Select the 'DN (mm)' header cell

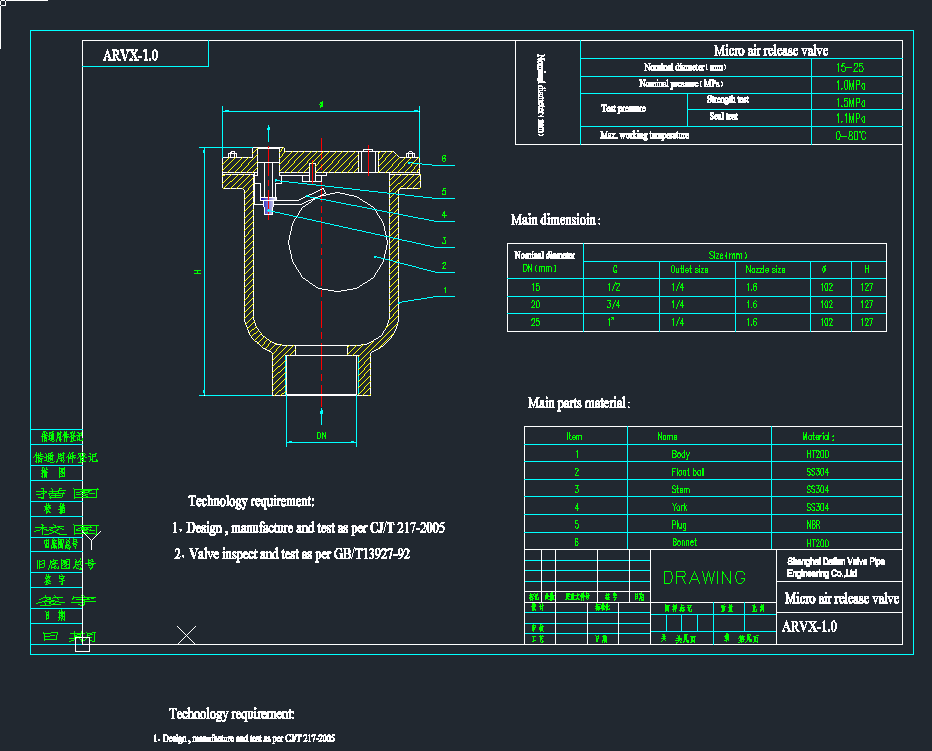pos(539,269)
